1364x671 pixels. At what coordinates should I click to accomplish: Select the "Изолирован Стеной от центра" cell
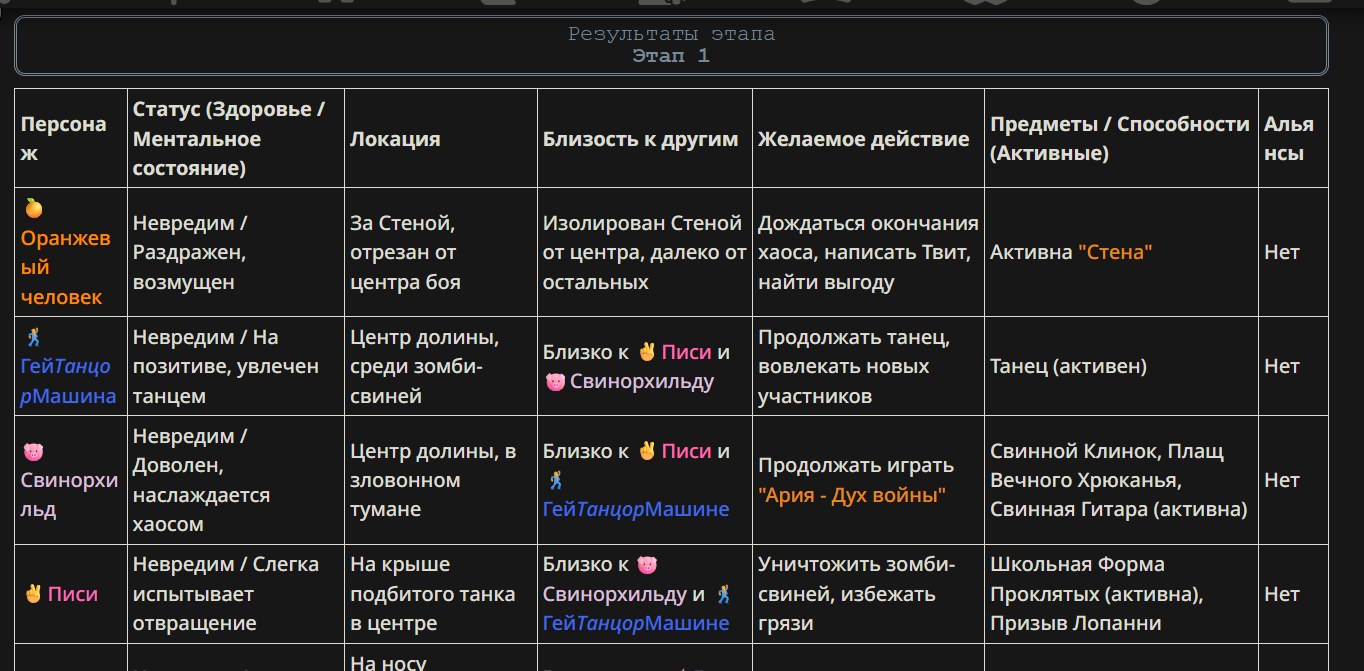point(645,252)
